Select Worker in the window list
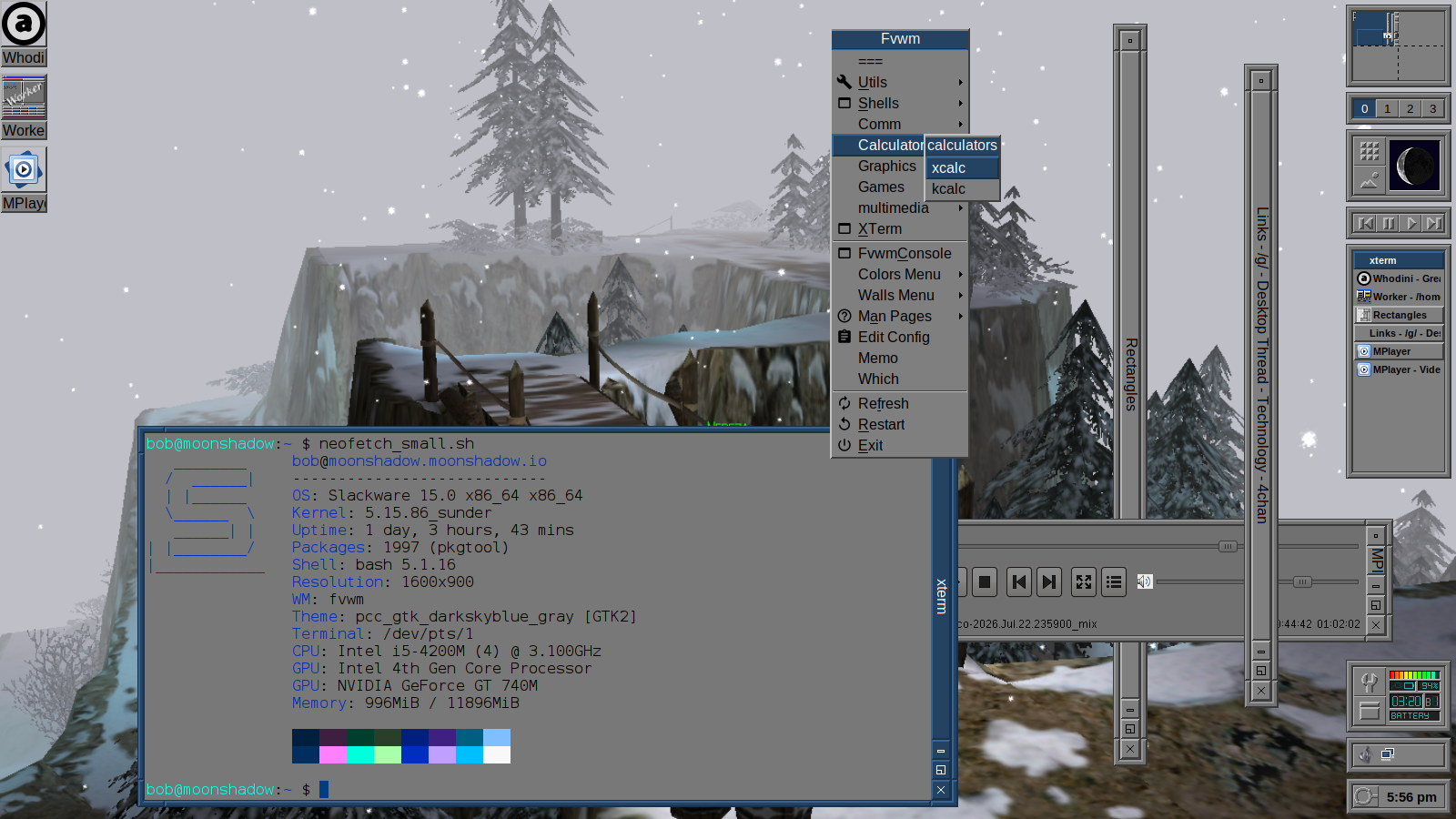The width and height of the screenshot is (1456, 819). click(x=1399, y=297)
